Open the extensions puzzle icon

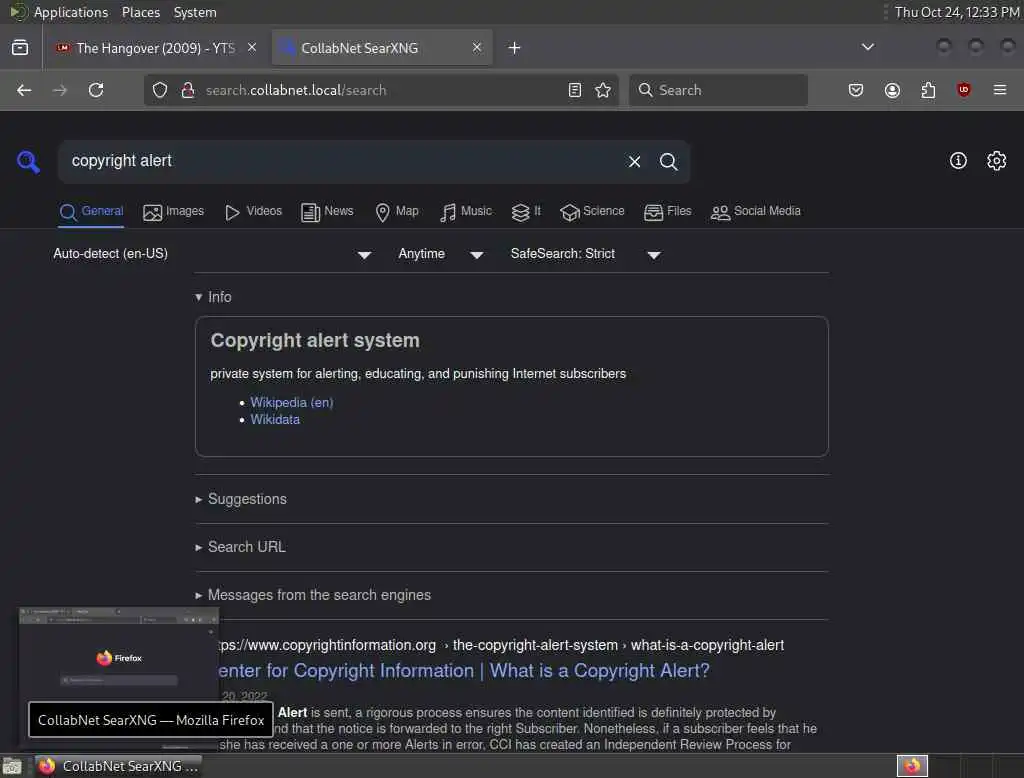point(928,90)
